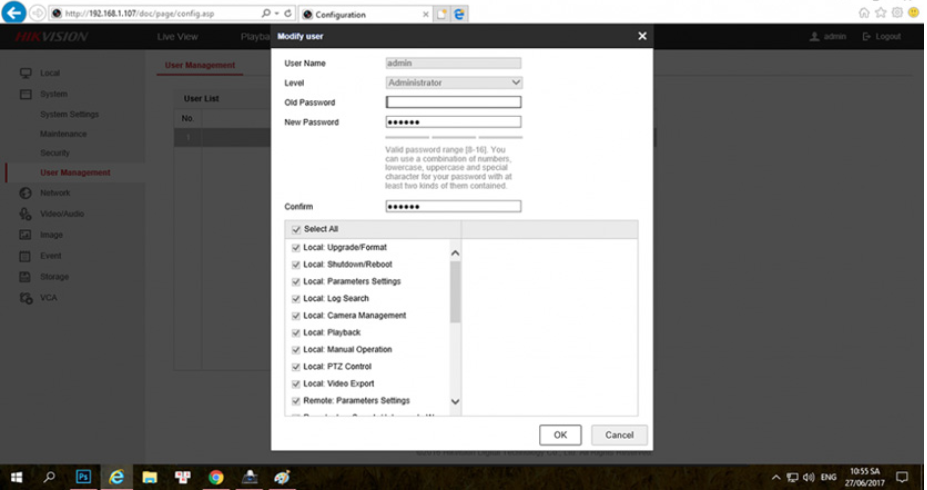Open Google Chrome from the taskbar

coord(216,477)
